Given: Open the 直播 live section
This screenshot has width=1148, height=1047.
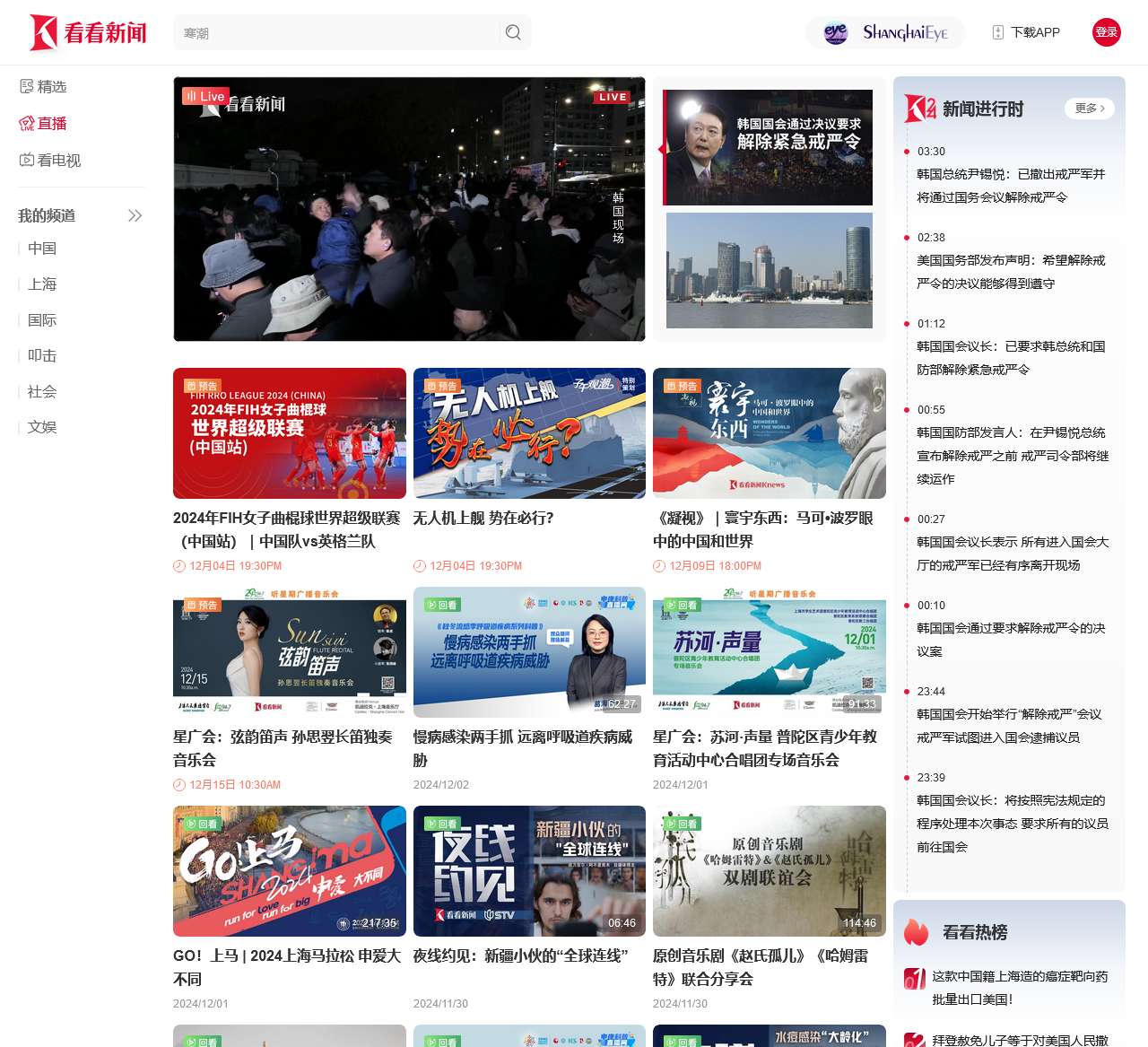Looking at the screenshot, I should (43, 123).
